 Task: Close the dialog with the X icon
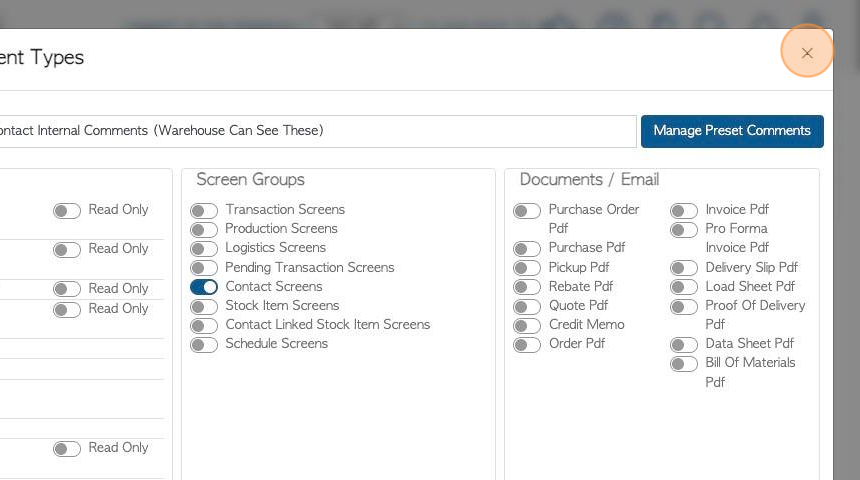807,53
